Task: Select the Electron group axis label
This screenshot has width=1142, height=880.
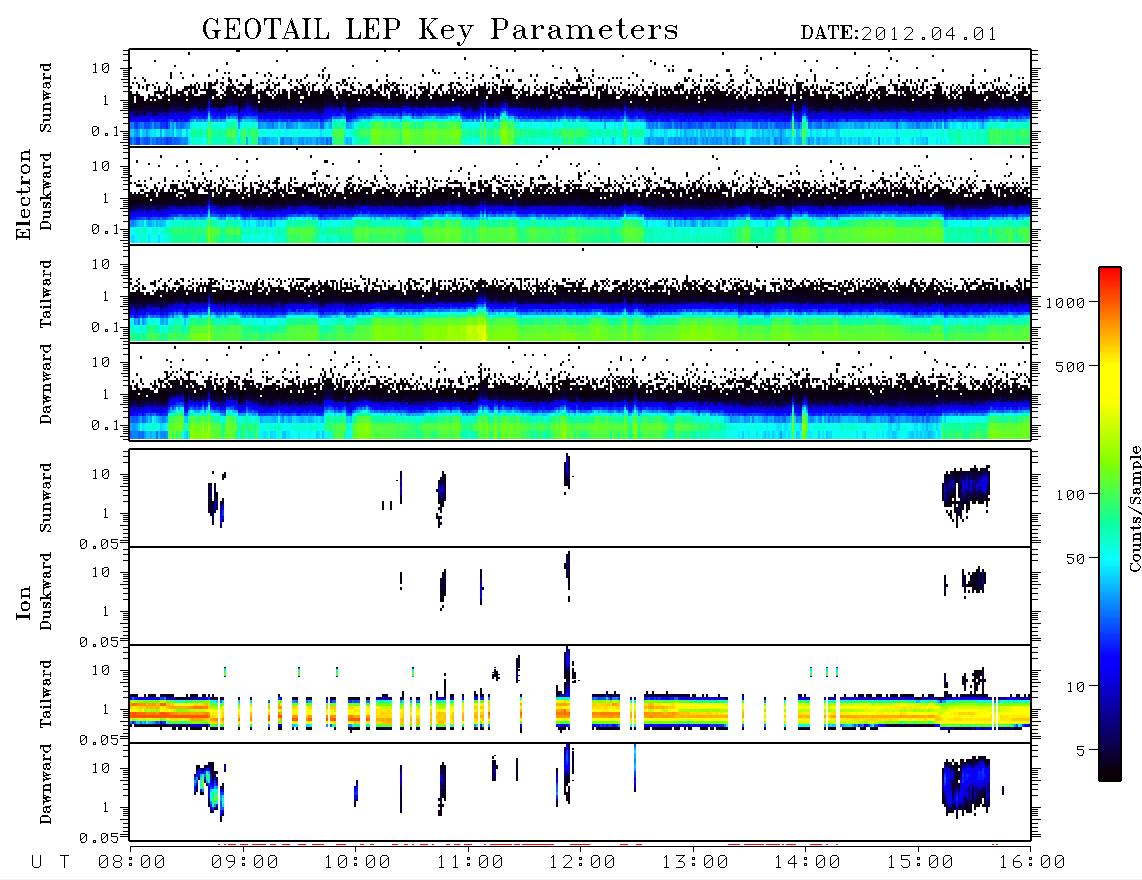Action: [x=23, y=195]
